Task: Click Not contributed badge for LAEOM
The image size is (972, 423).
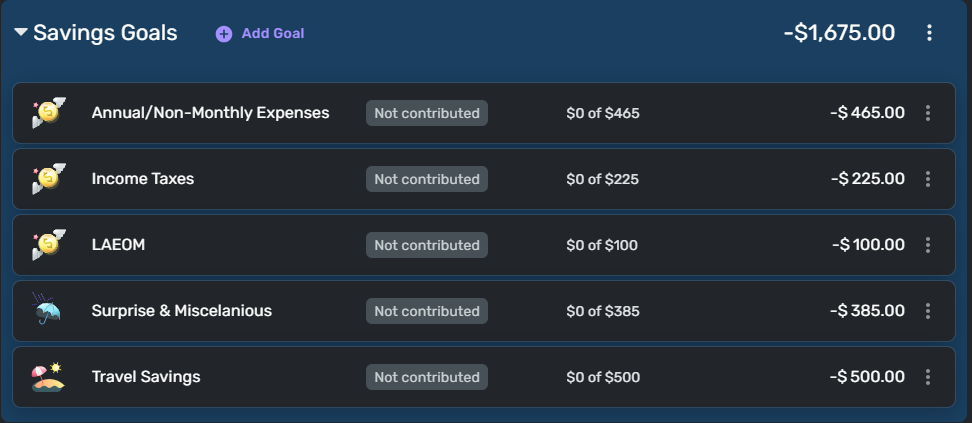Action: [427, 245]
